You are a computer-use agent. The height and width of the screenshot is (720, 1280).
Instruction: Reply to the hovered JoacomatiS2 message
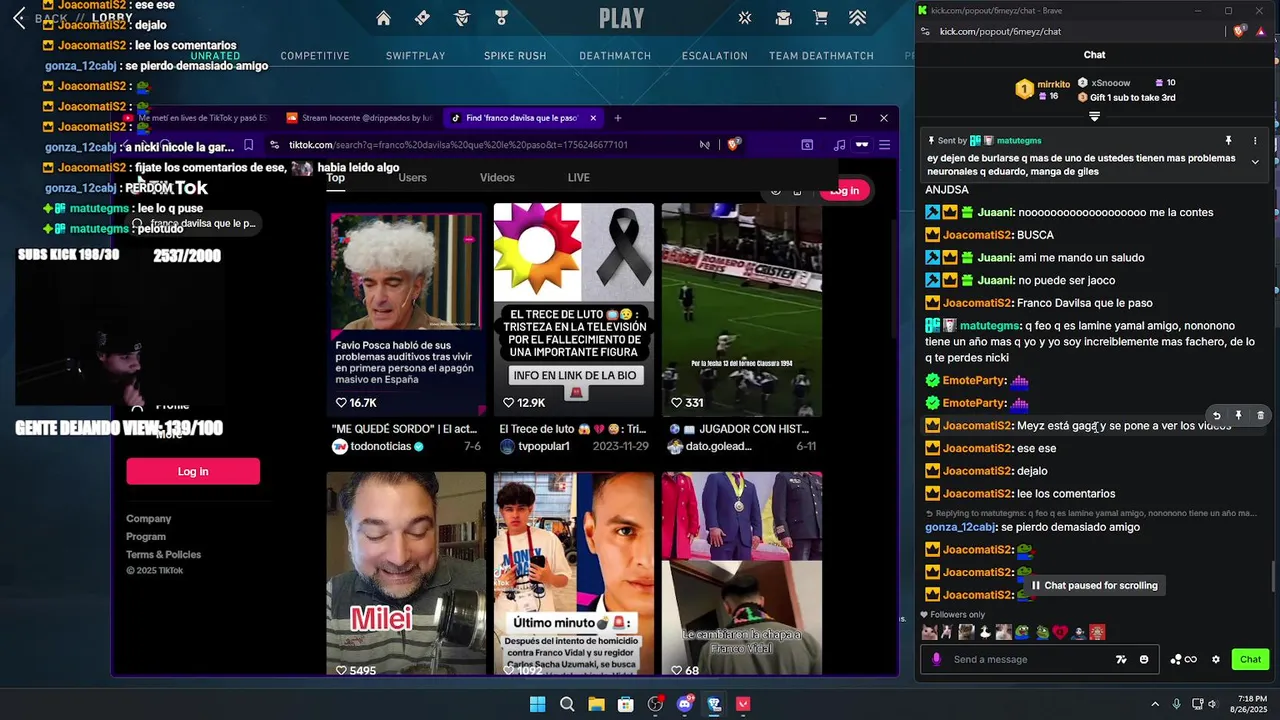pyautogui.click(x=1216, y=415)
